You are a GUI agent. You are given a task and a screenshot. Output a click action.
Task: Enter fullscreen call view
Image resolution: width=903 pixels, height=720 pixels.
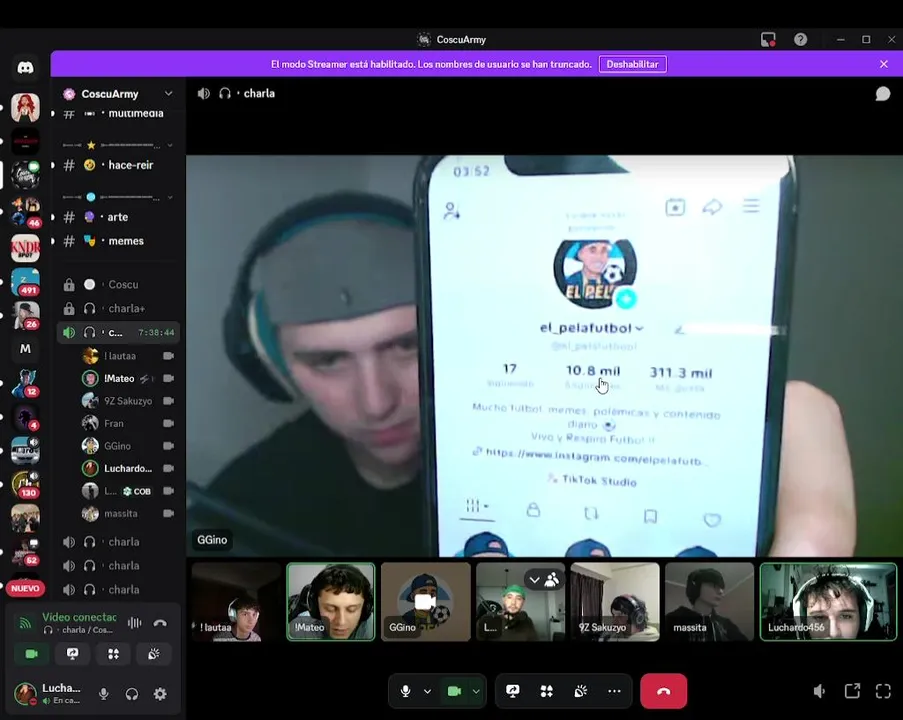point(883,691)
